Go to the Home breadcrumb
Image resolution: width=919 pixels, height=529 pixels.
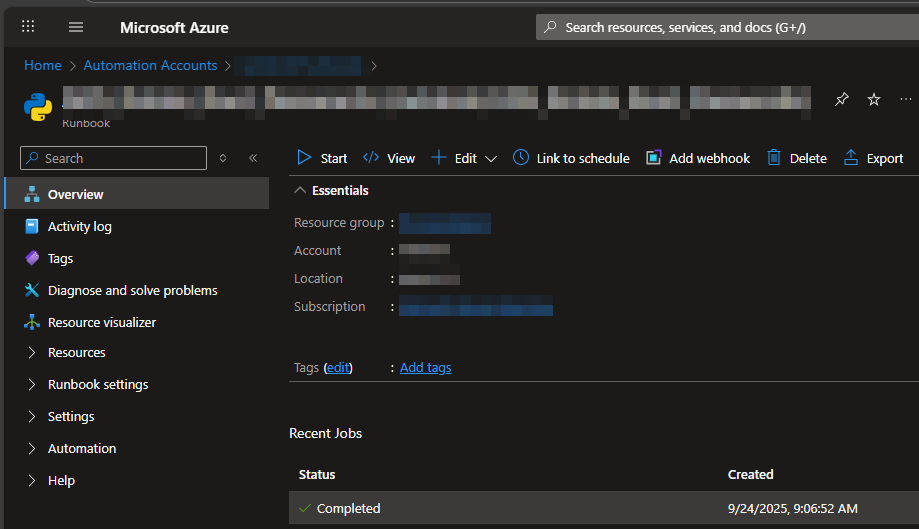43,65
